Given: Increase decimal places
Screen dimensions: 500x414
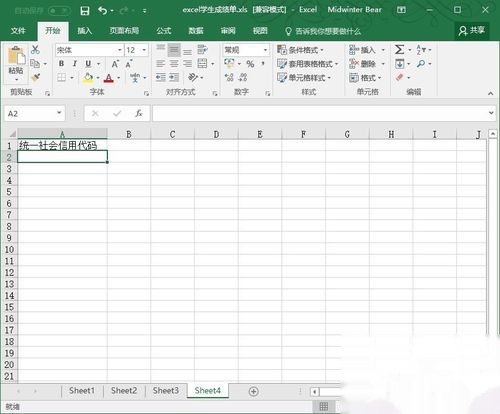Looking at the screenshot, I should click(x=229, y=78).
